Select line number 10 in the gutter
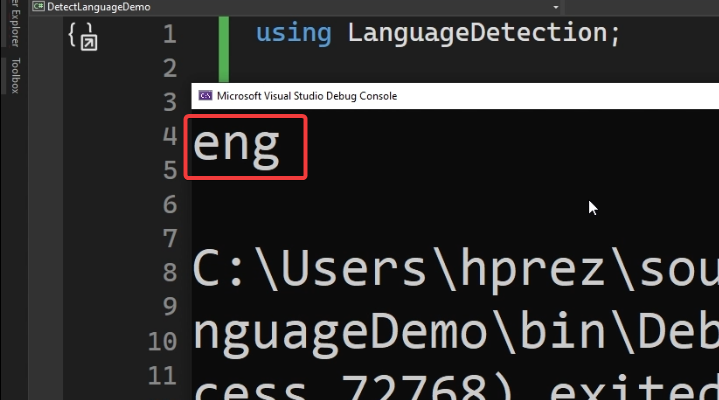 click(162, 341)
